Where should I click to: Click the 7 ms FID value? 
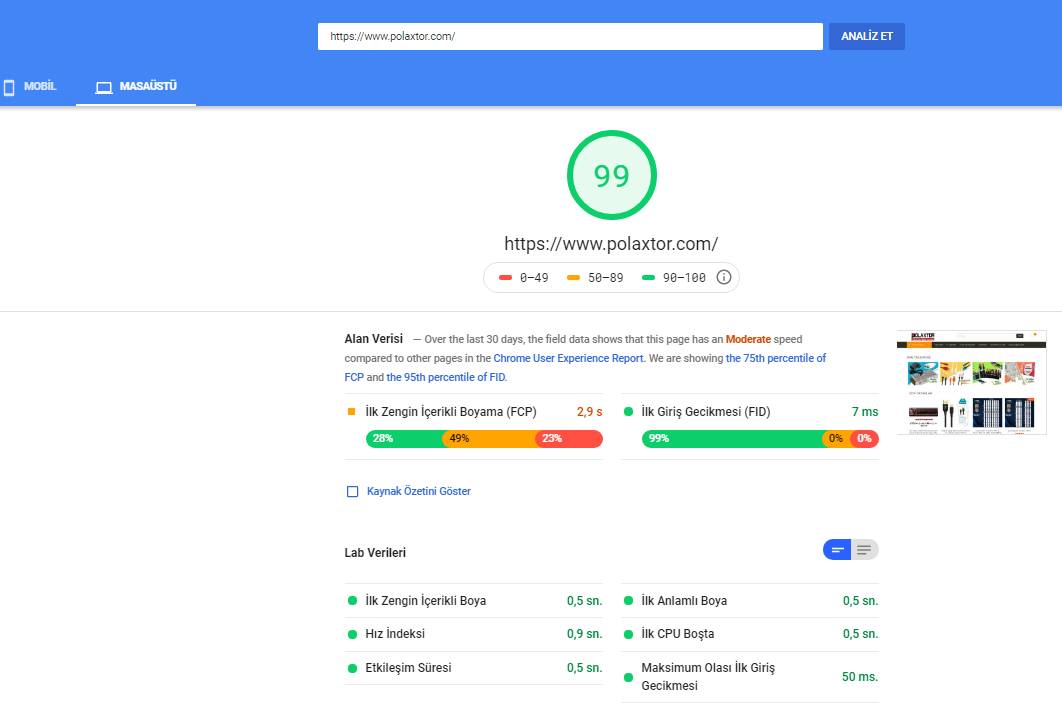click(x=865, y=411)
